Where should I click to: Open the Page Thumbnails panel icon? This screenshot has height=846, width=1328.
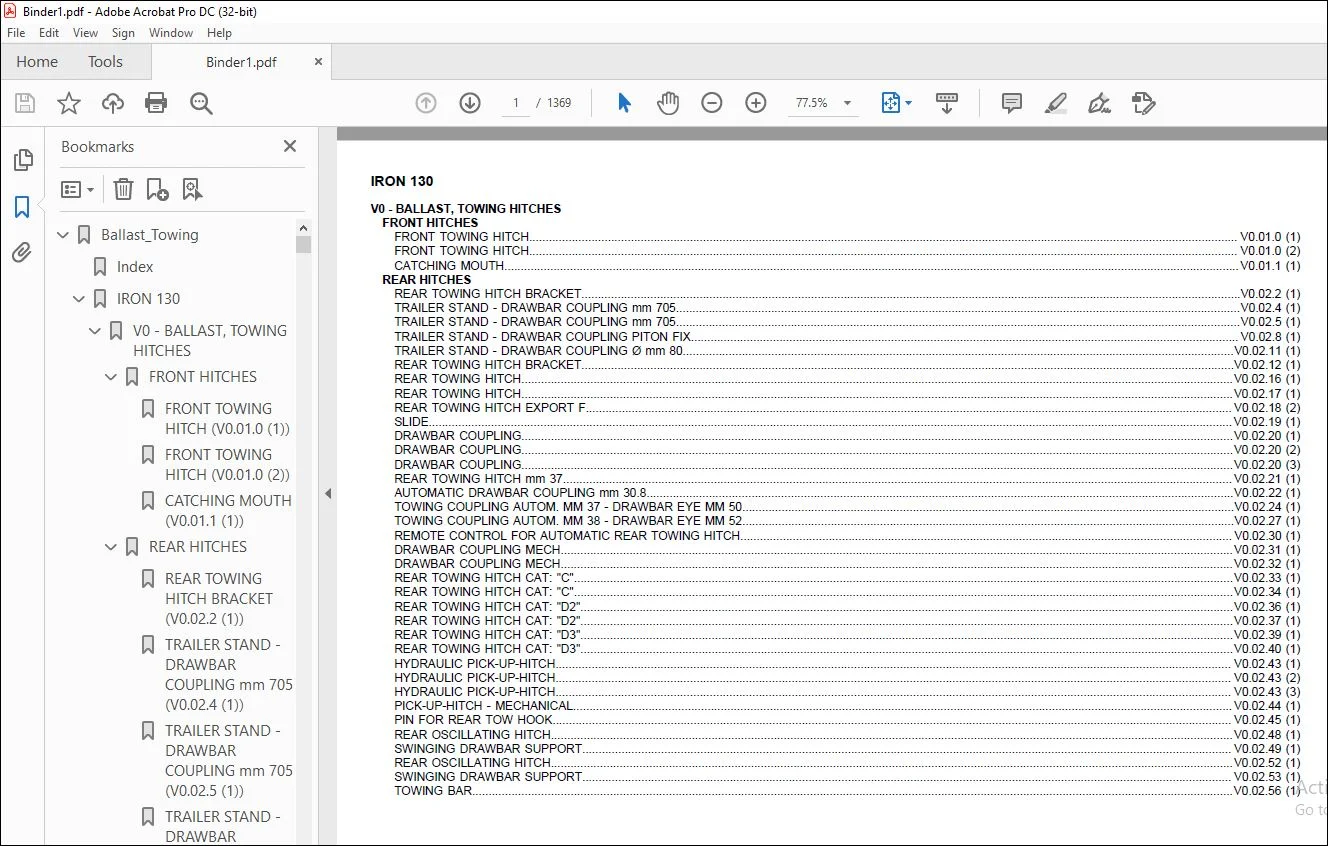[x=22, y=160]
